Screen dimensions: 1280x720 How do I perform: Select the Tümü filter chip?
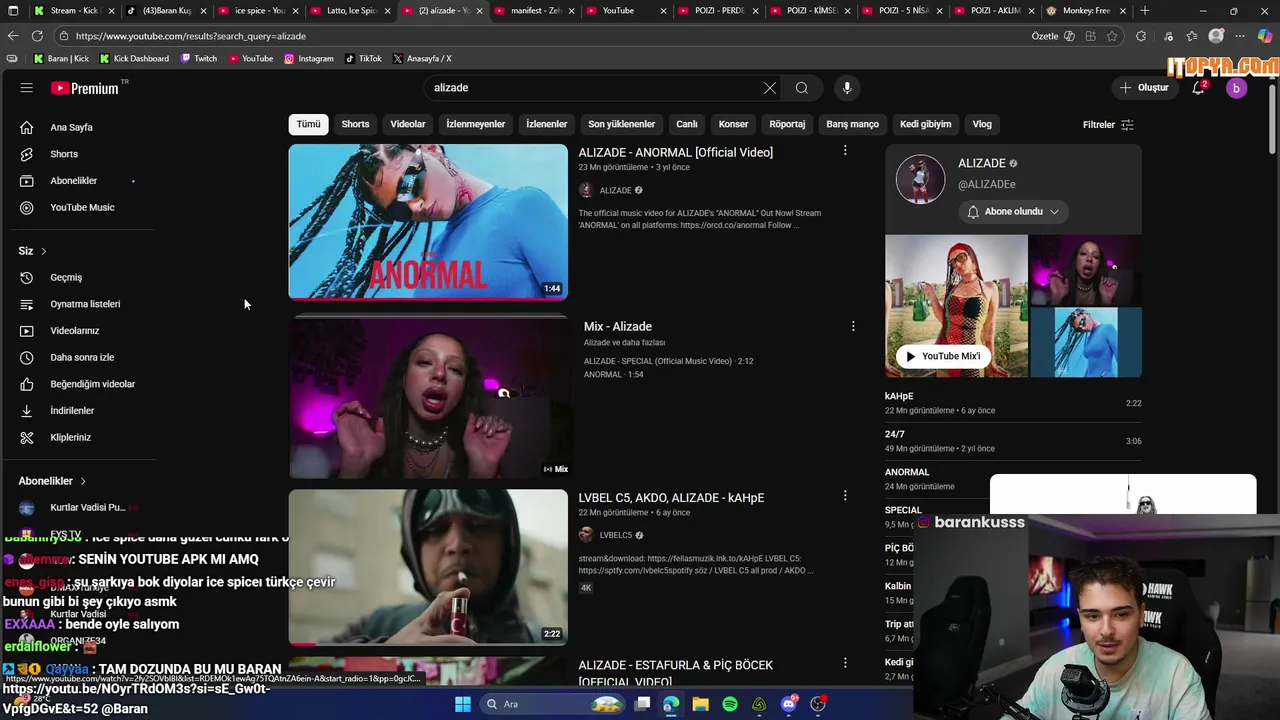pyautogui.click(x=308, y=124)
